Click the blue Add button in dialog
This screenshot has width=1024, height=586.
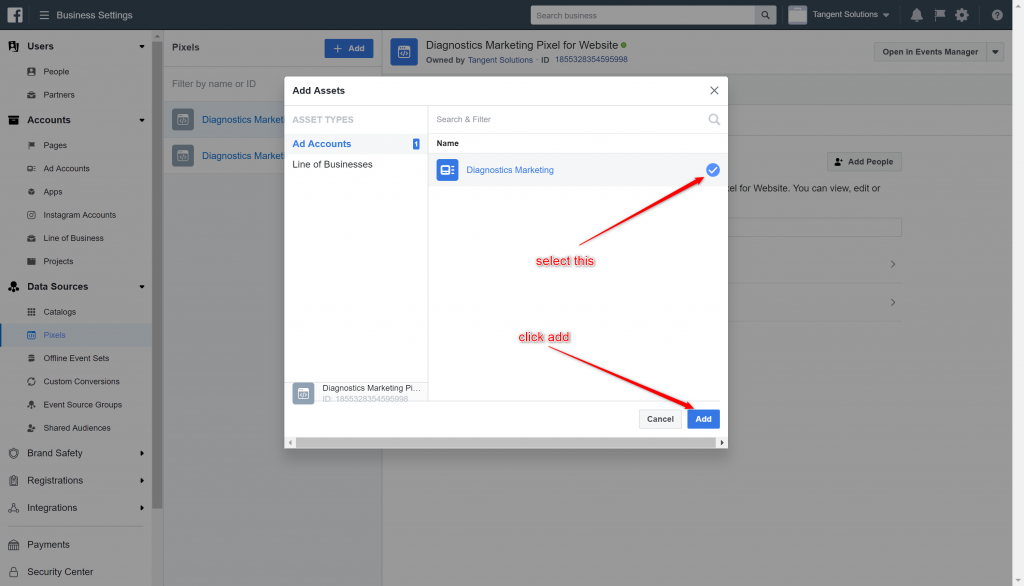703,419
